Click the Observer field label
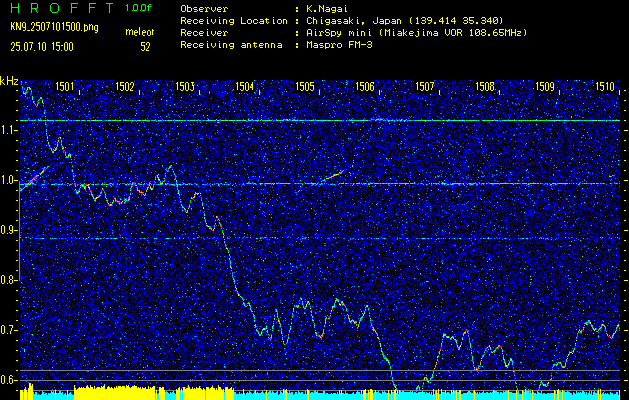The width and height of the screenshot is (629, 400). point(204,9)
